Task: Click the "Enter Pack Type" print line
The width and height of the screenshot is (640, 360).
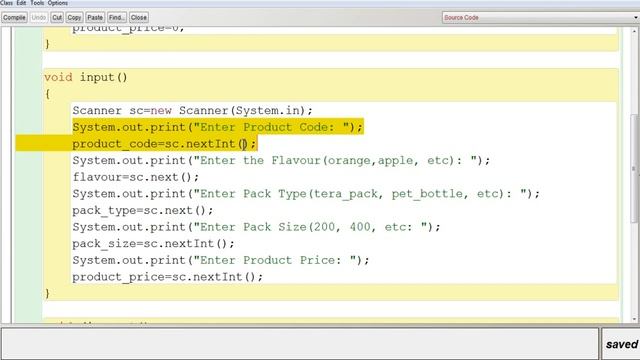Action: pos(306,194)
